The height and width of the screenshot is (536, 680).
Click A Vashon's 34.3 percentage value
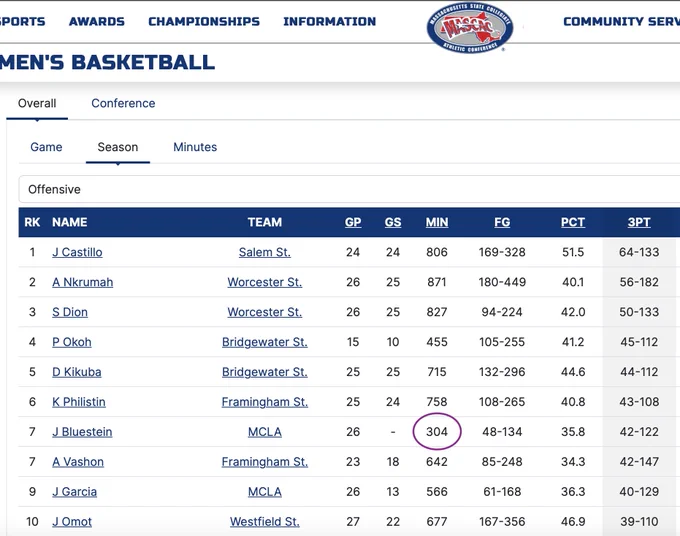573,462
